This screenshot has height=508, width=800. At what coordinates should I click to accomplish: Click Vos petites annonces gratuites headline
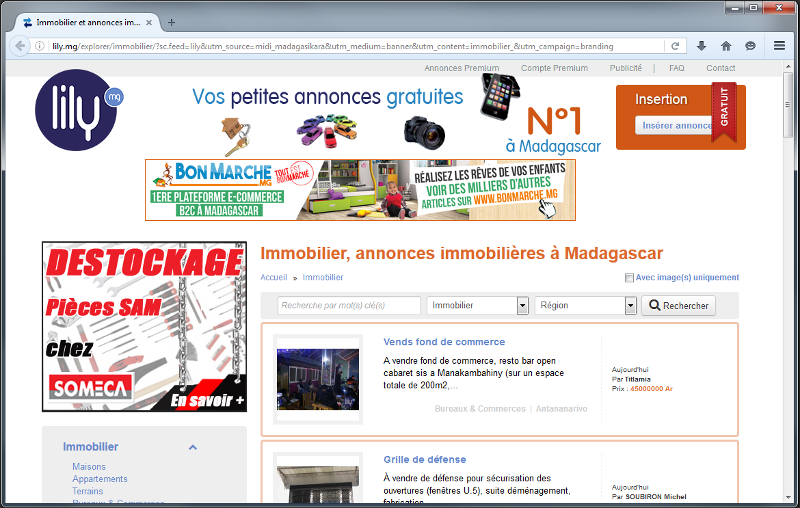click(328, 97)
